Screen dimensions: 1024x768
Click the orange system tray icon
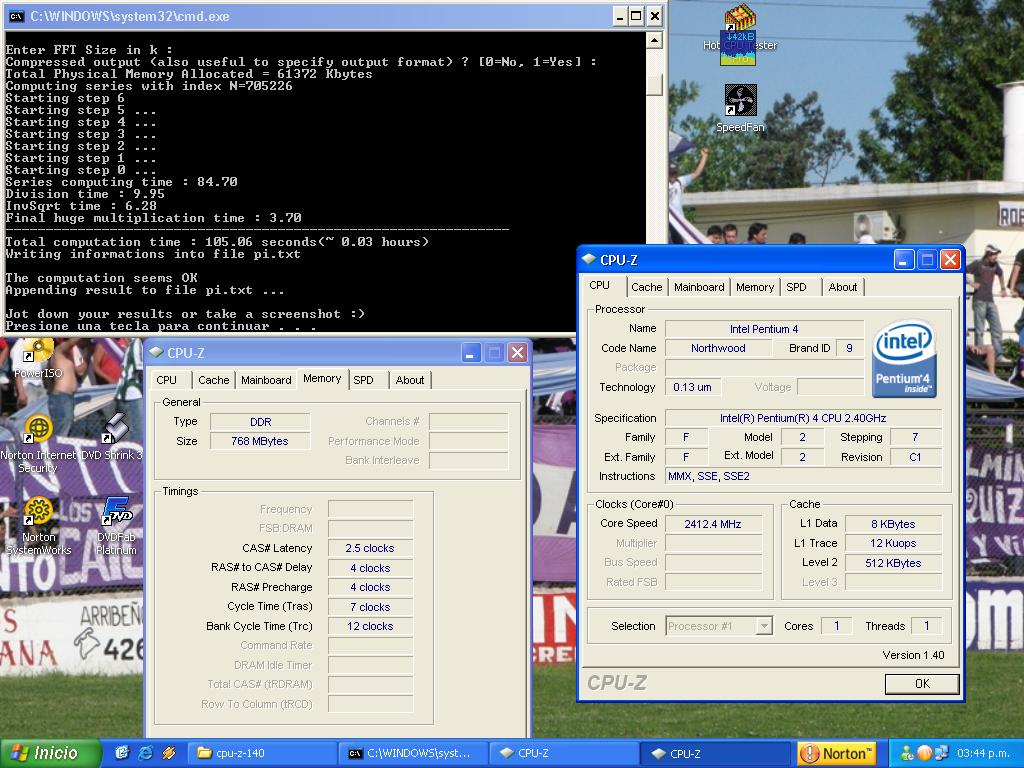click(924, 753)
